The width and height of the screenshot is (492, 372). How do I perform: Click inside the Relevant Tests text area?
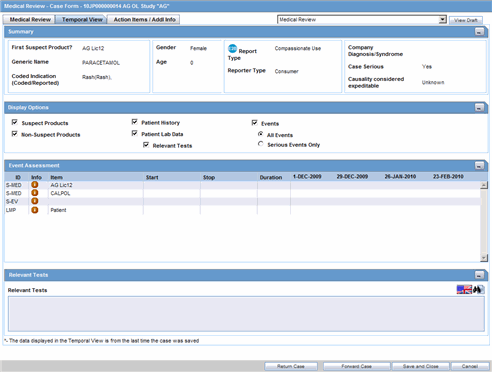click(x=246, y=314)
